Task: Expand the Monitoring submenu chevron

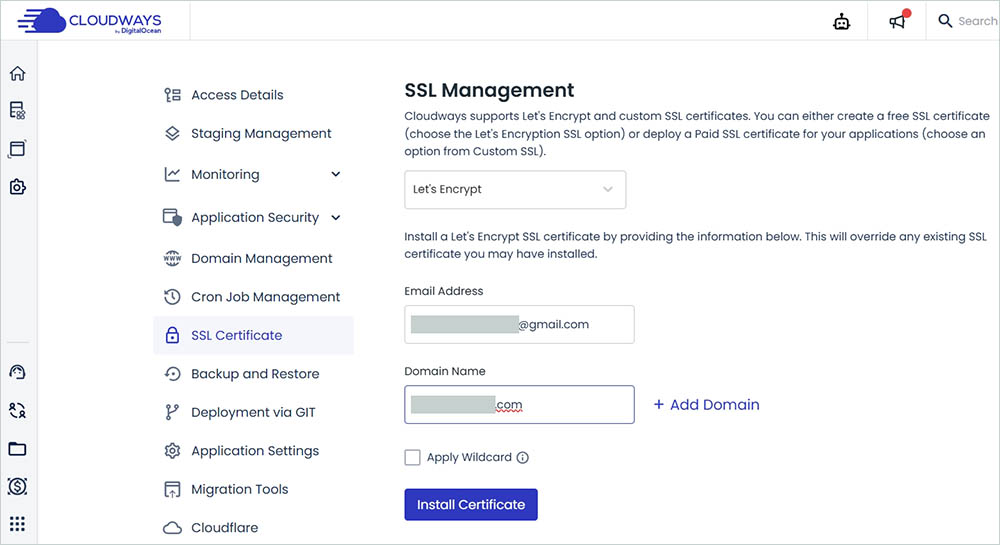Action: [x=336, y=174]
